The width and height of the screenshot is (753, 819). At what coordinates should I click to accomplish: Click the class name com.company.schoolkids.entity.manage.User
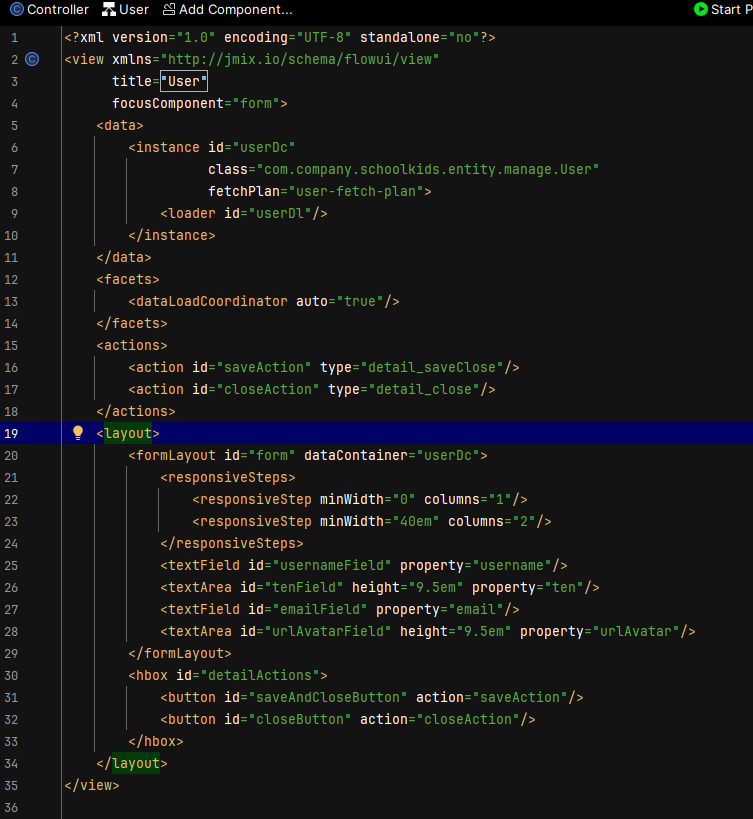(428, 169)
